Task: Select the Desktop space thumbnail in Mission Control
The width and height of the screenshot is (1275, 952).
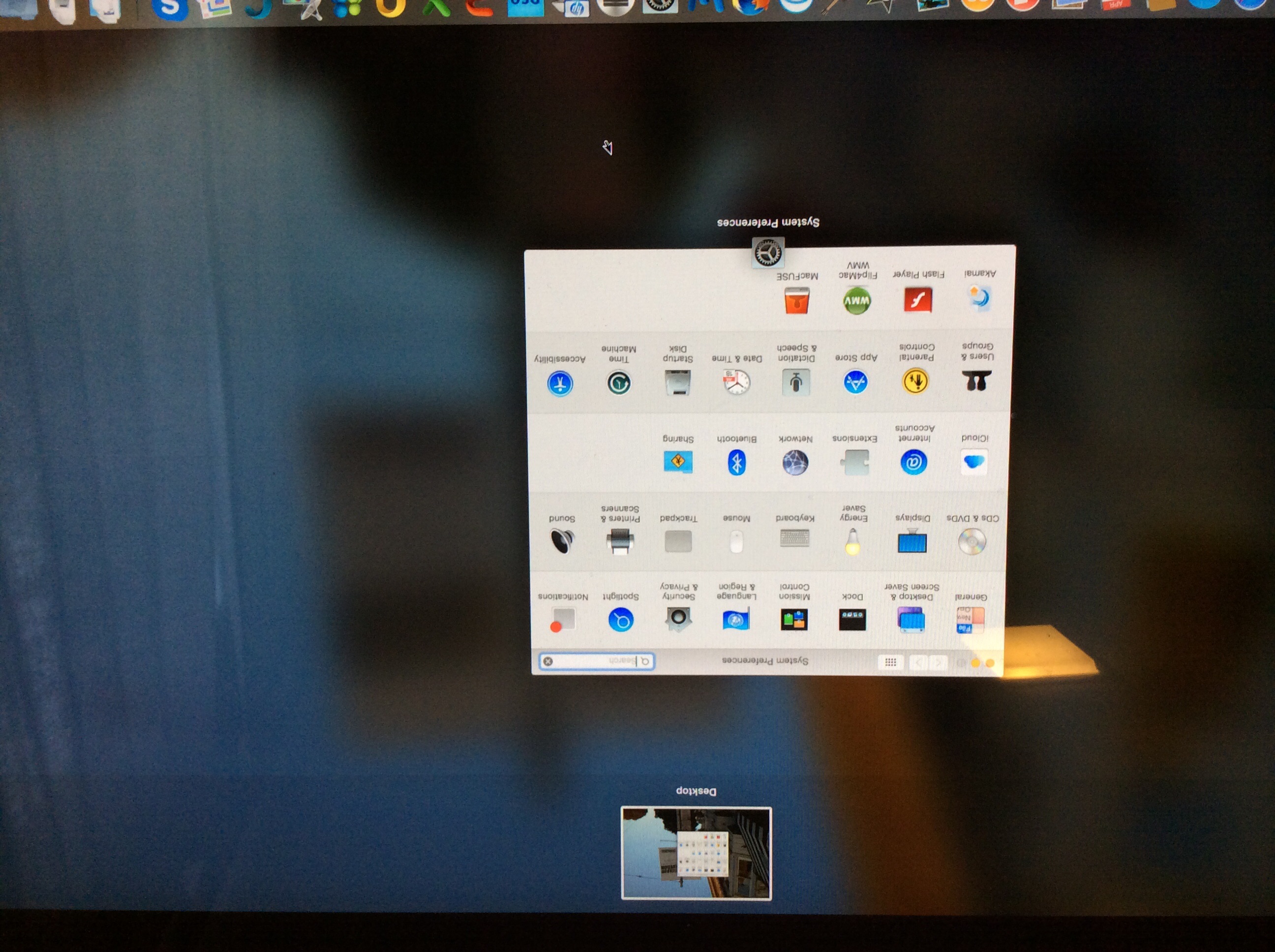Action: point(697,854)
